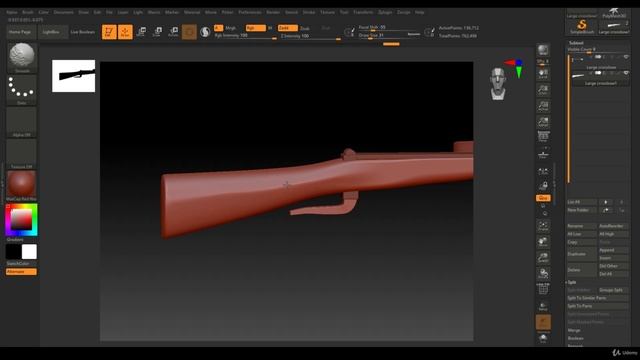
Task: Click the Gizmo 3D toggle icon
Action: tap(189, 32)
